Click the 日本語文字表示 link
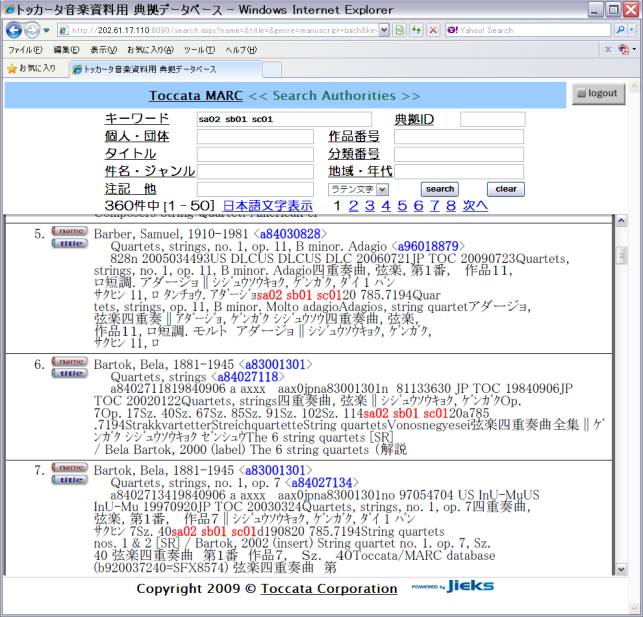The height and width of the screenshot is (617, 643). click(267, 205)
